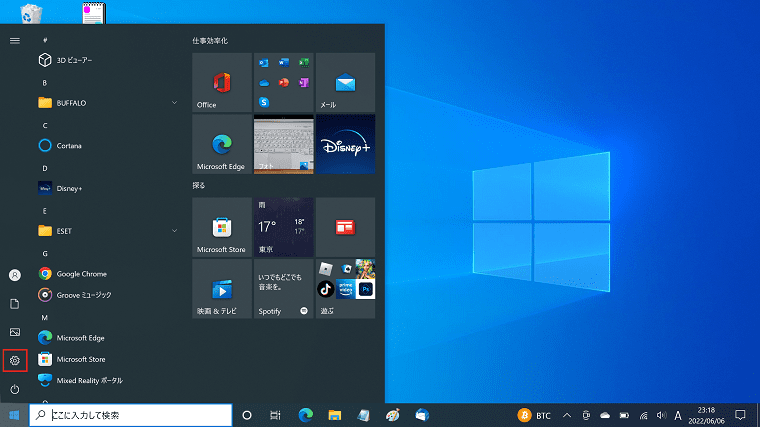This screenshot has height=427, width=760.
Task: Open the Disney+ tile
Action: point(346,144)
